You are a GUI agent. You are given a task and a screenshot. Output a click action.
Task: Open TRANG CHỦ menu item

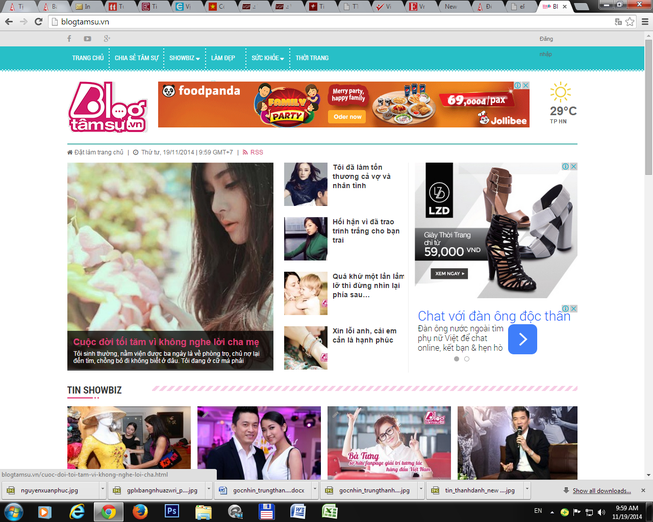coord(88,58)
